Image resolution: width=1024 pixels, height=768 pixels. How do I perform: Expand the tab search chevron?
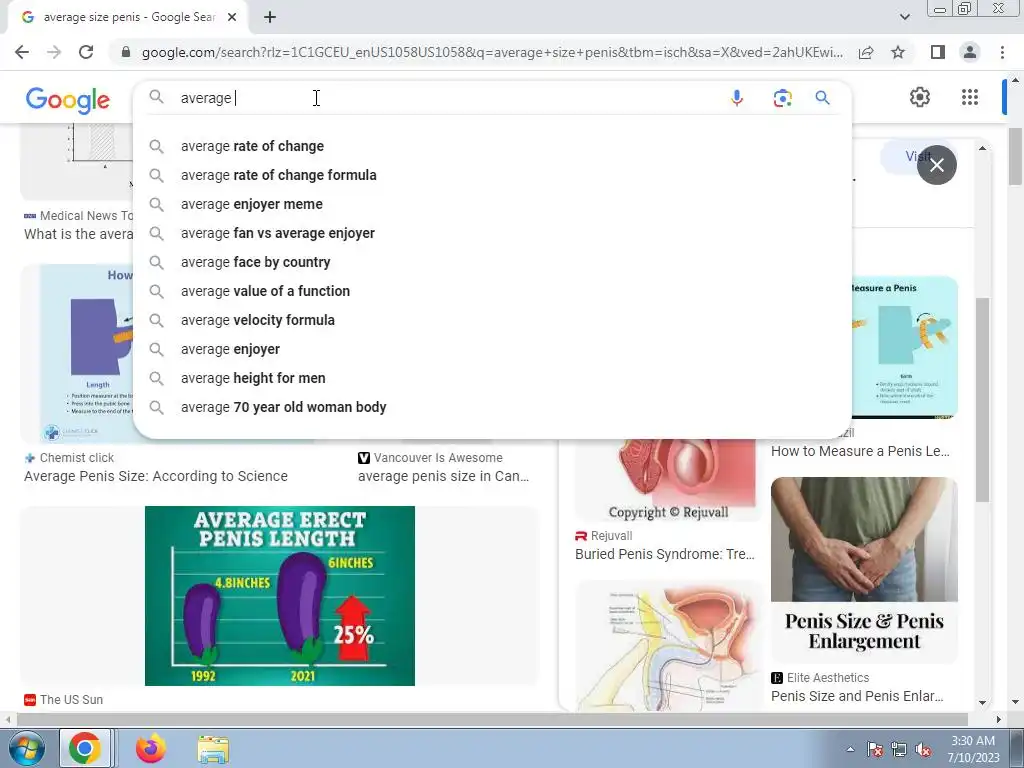904,17
